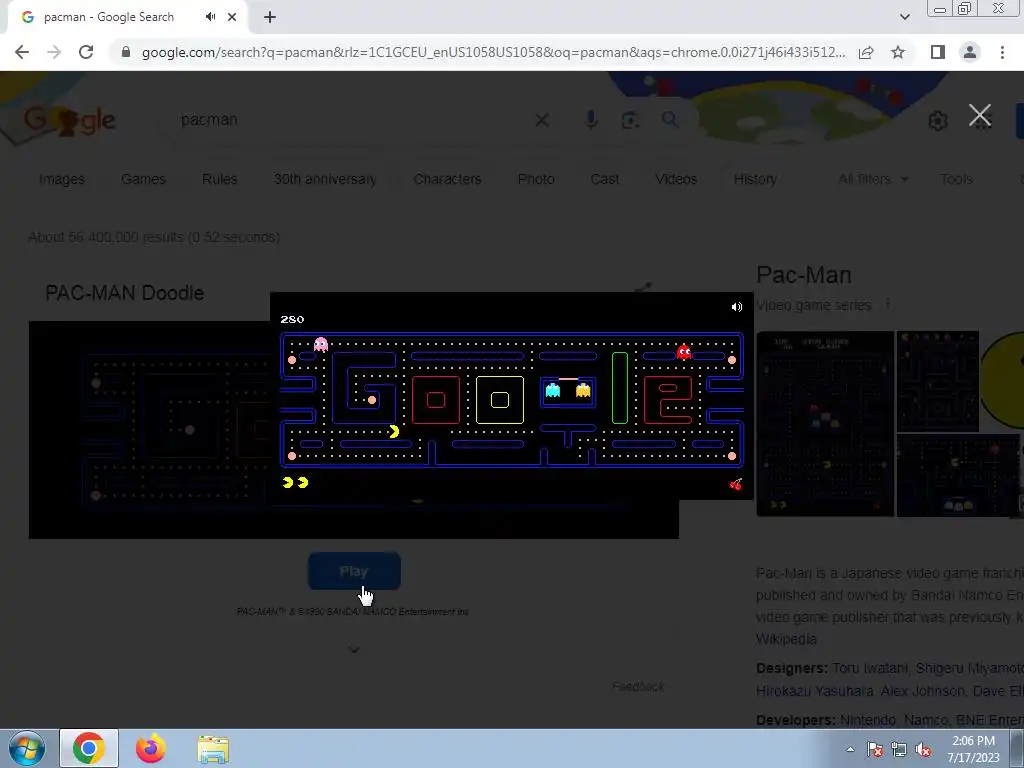The image size is (1024, 768).
Task: Clear the search query X
Action: pyautogui.click(x=541, y=120)
